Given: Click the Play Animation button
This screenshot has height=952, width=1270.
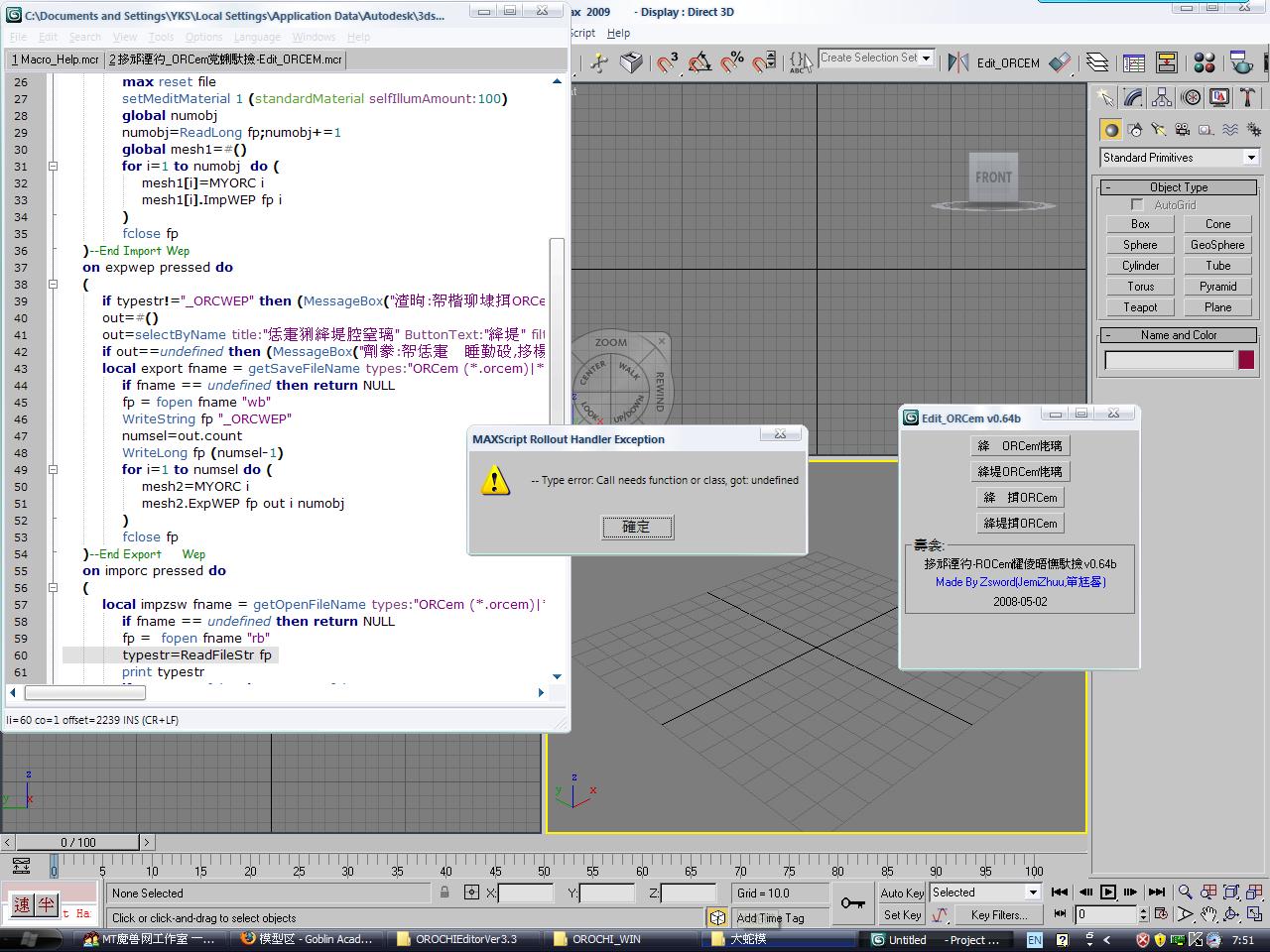Looking at the screenshot, I should [x=1108, y=892].
